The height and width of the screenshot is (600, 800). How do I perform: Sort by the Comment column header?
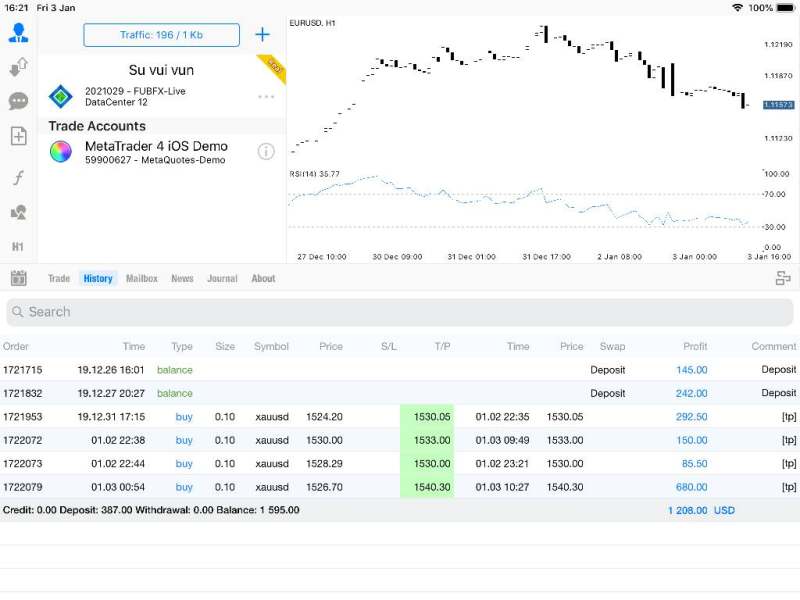pos(773,346)
